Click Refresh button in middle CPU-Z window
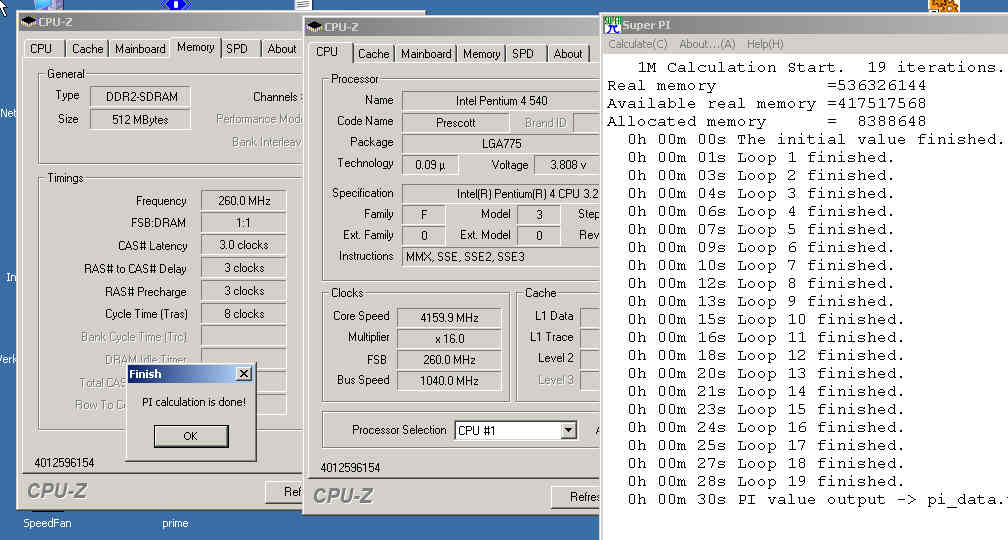 pyautogui.click(x=575, y=497)
